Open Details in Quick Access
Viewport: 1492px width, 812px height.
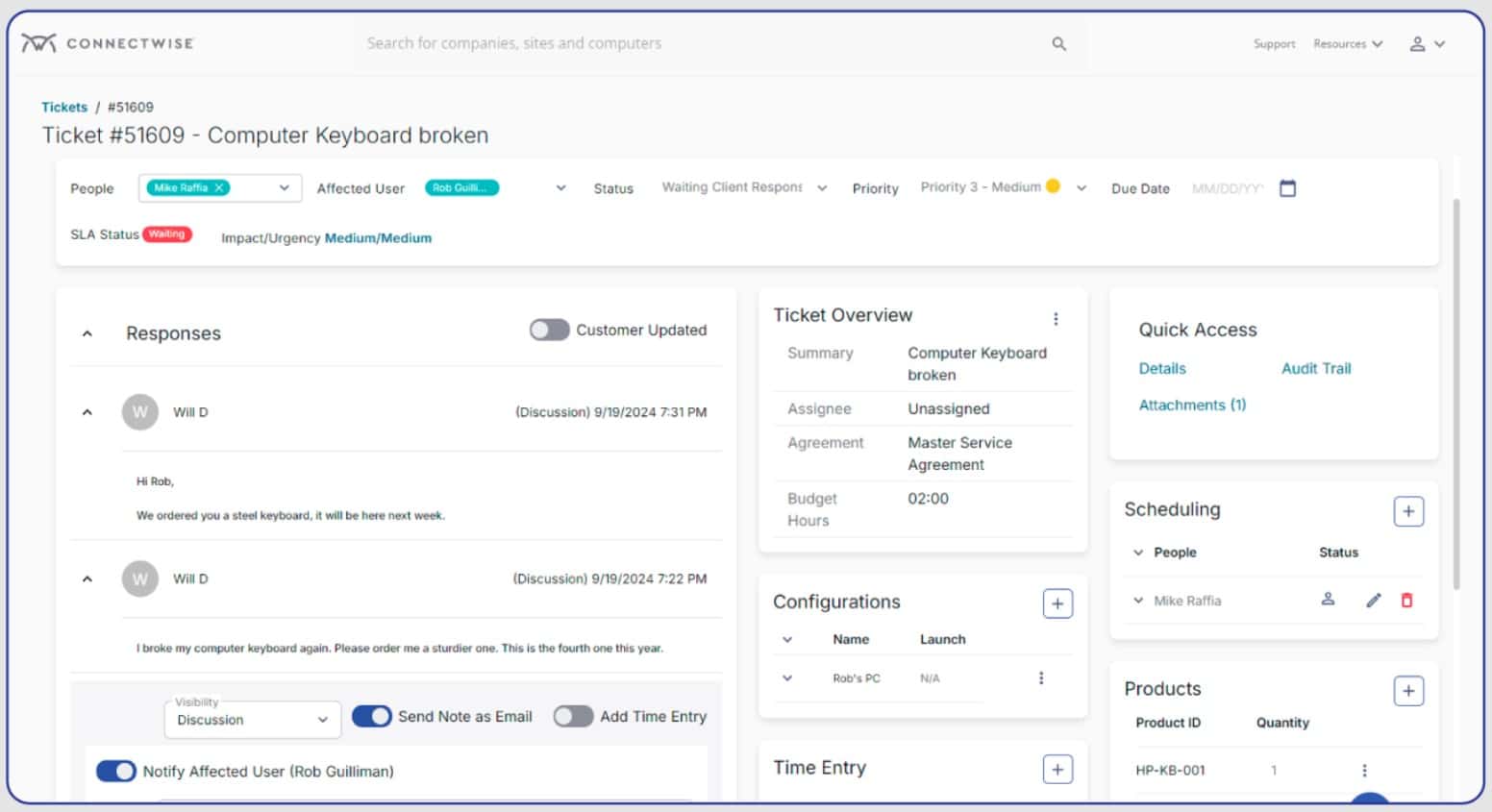[1162, 368]
